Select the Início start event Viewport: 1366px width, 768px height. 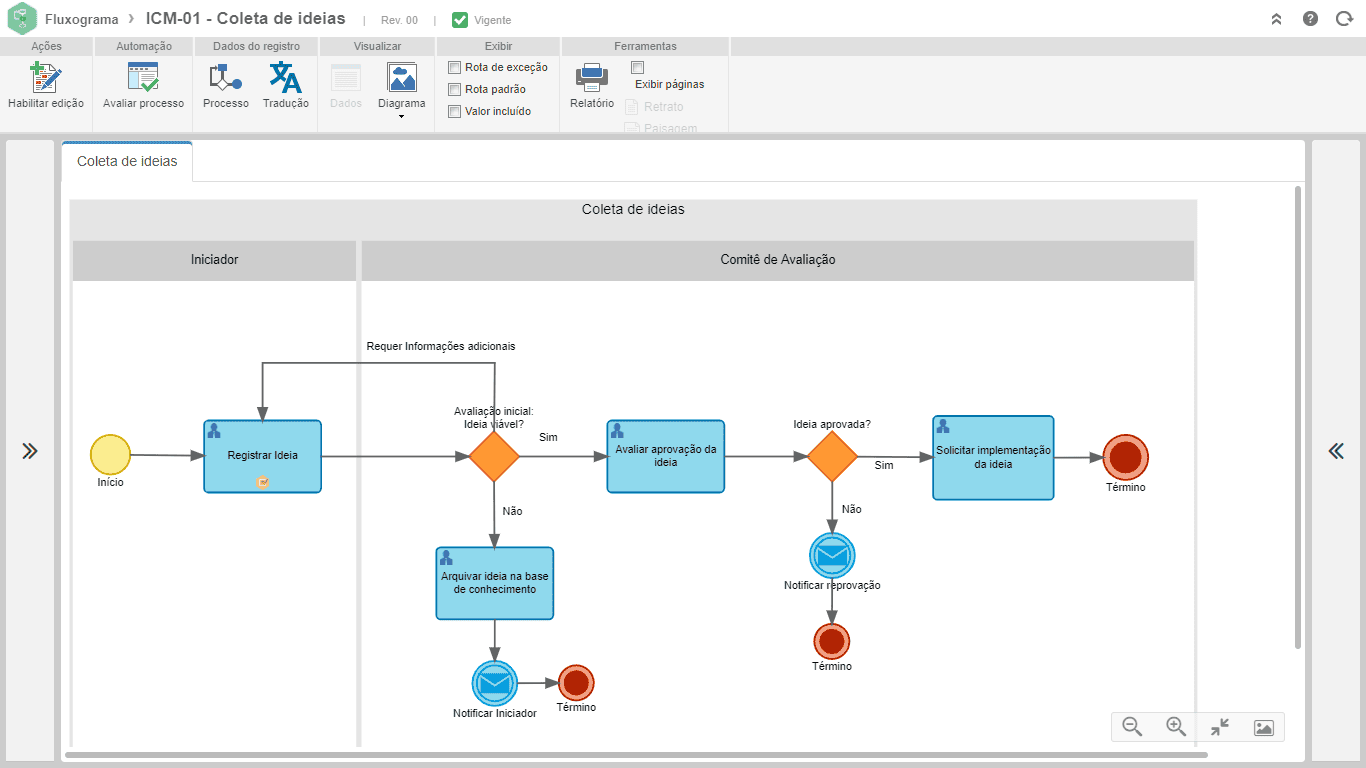click(x=110, y=455)
